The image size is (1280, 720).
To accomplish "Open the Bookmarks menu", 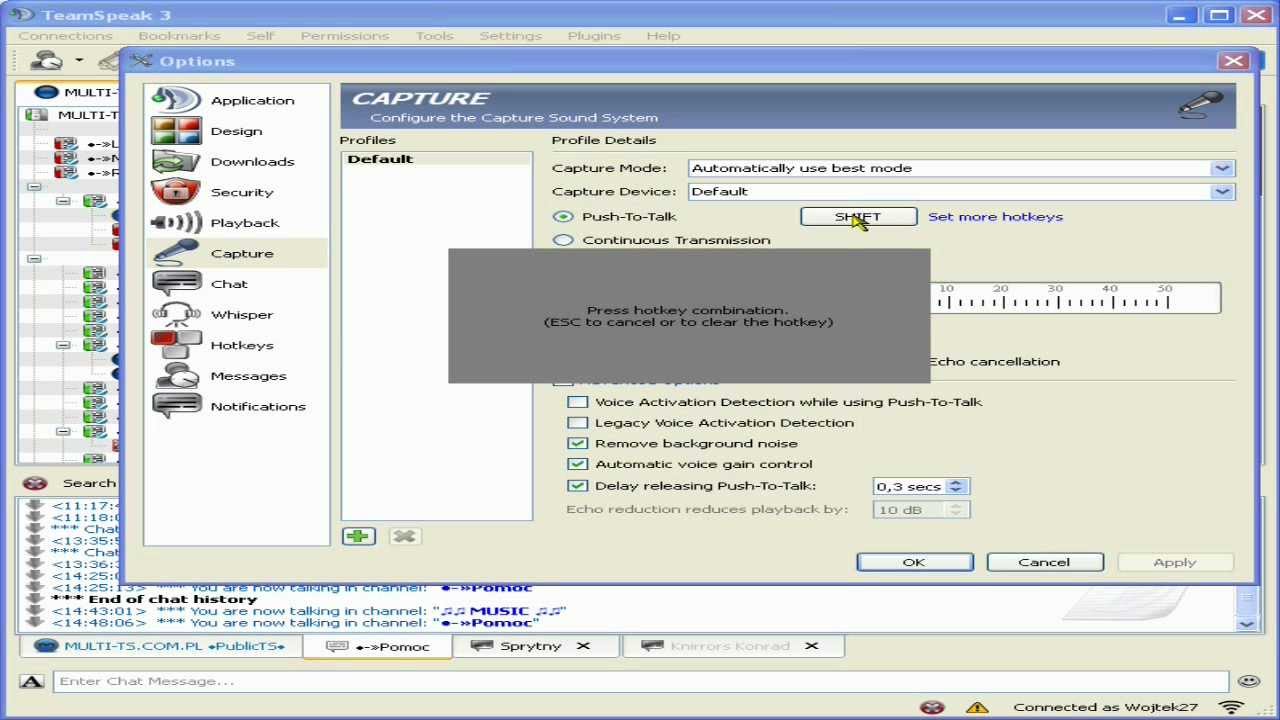I will [x=179, y=36].
